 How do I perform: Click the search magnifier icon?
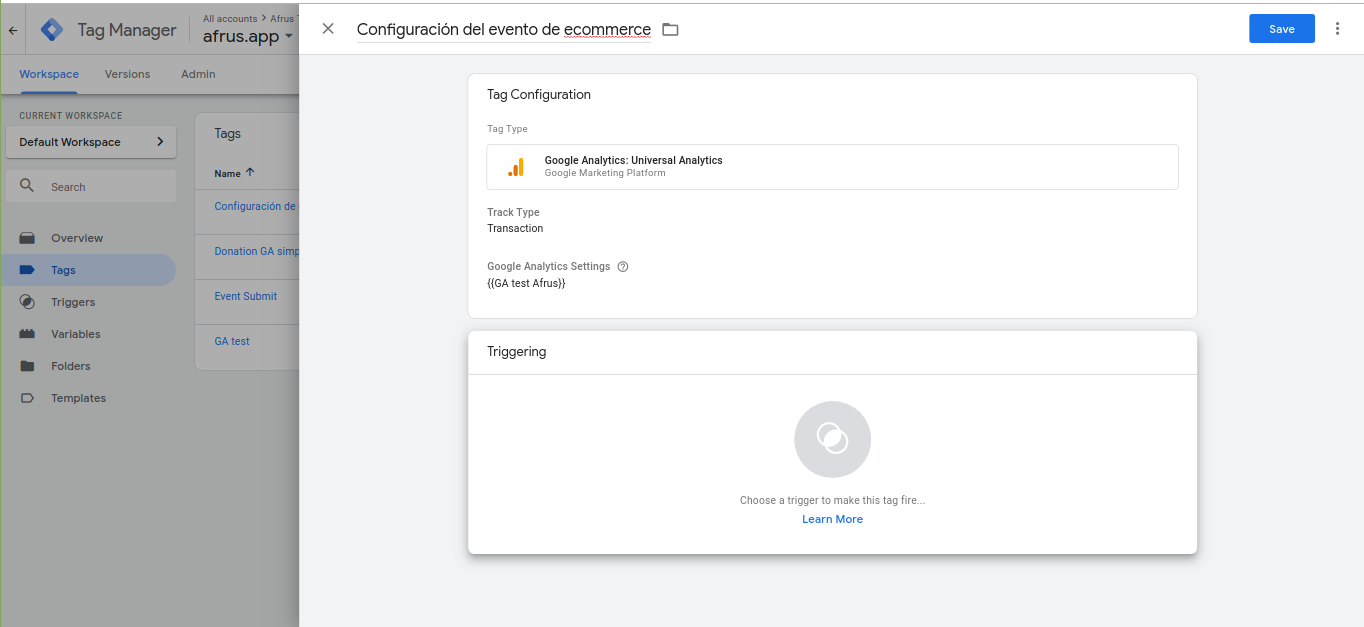27,186
